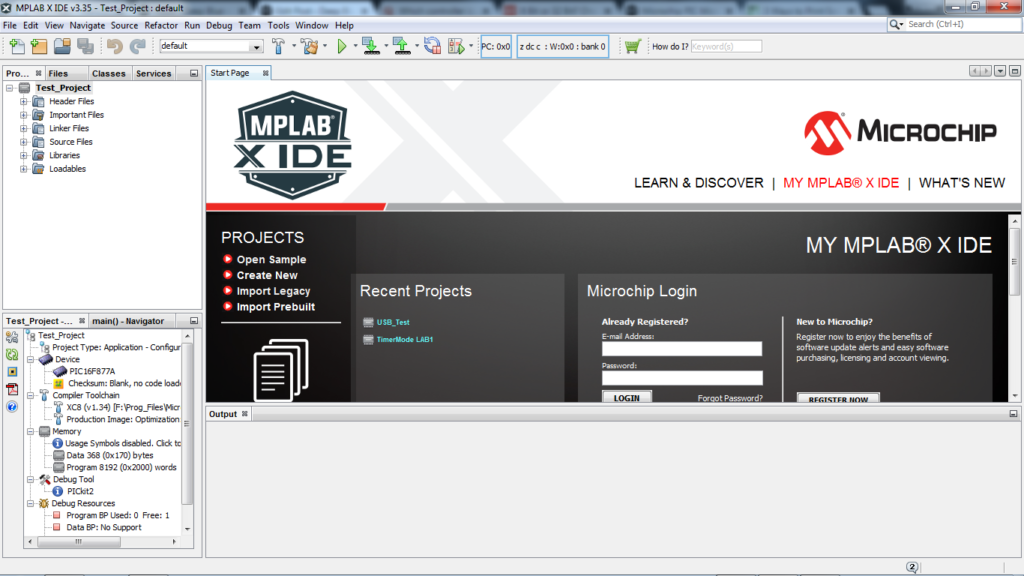Expand the Header Files tree node

[25, 101]
